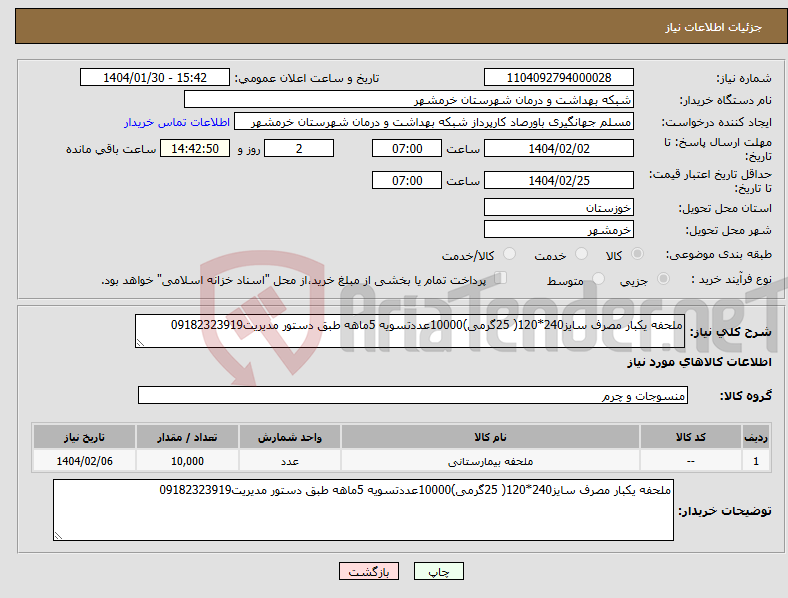This screenshot has width=788, height=598.
Task: Select the کالا radio button
Action: coord(637,254)
